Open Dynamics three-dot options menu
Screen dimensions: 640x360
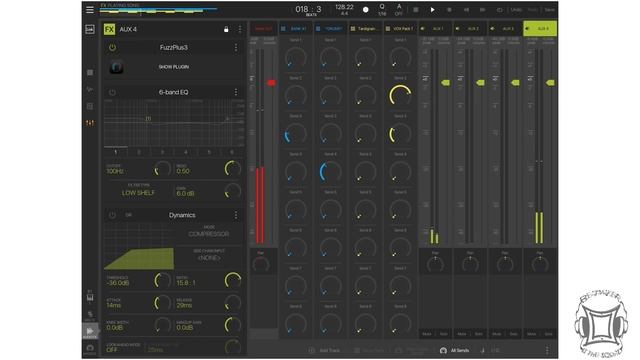point(236,215)
